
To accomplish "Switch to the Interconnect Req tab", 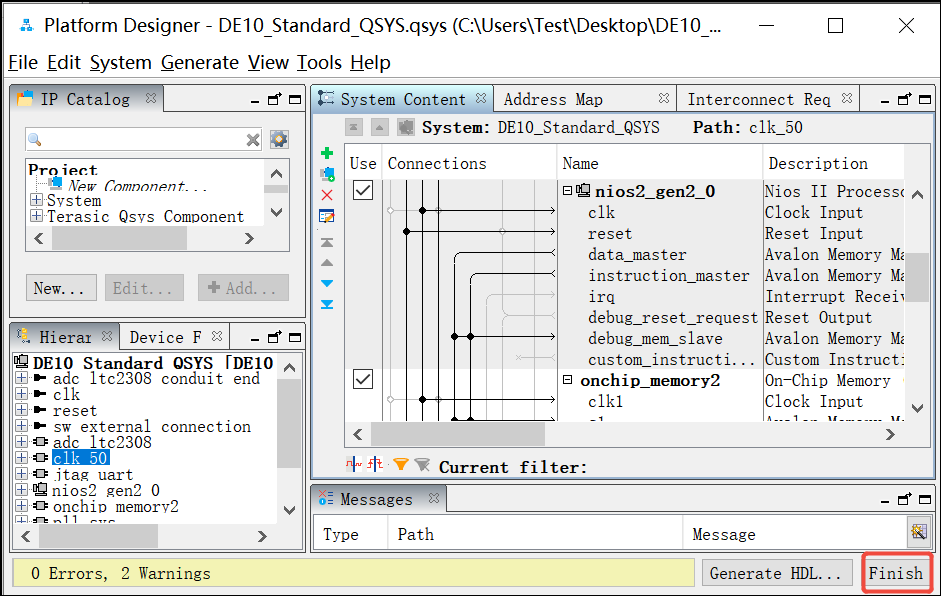I will coord(759,99).
